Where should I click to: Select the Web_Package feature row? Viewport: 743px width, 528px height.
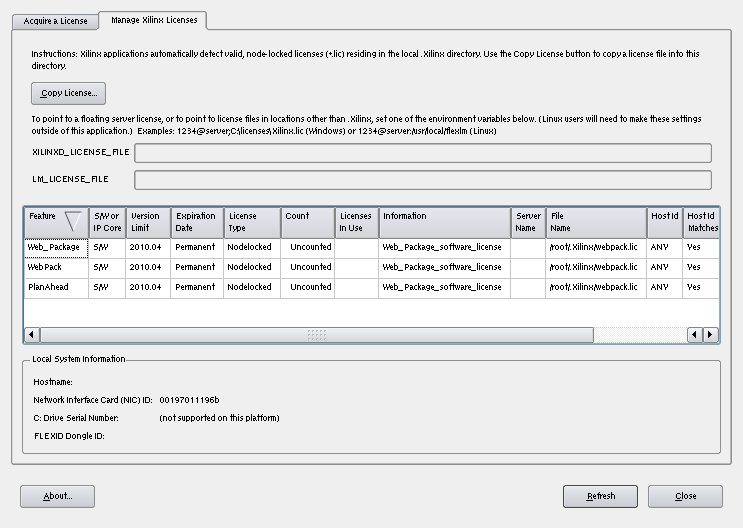372,248
